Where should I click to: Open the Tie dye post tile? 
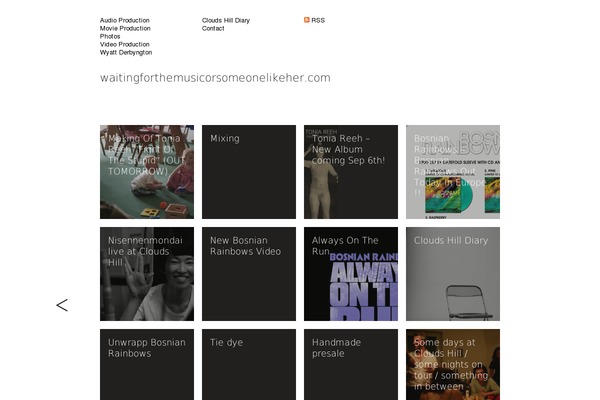tap(249, 364)
